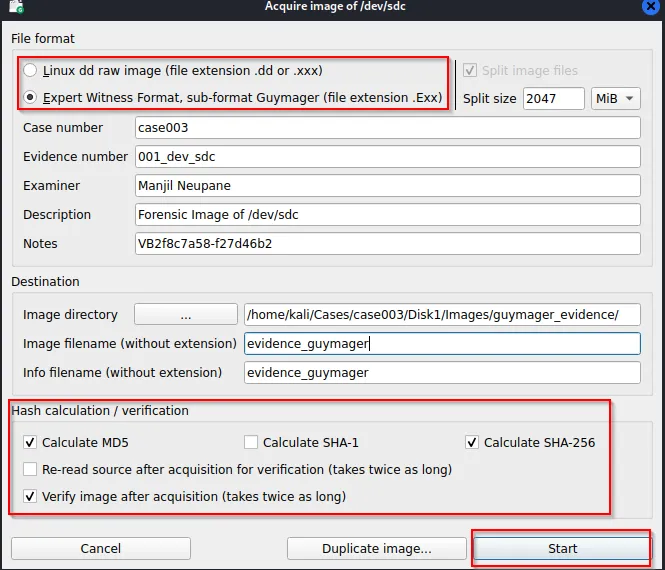
Task: Open the MiB split size unit dropdown
Action: (x=616, y=99)
